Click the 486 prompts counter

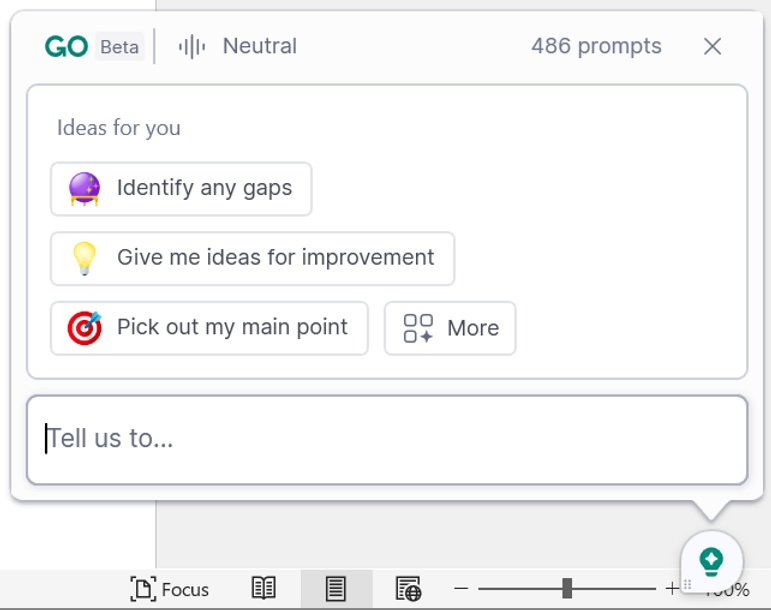pyautogui.click(x=596, y=46)
